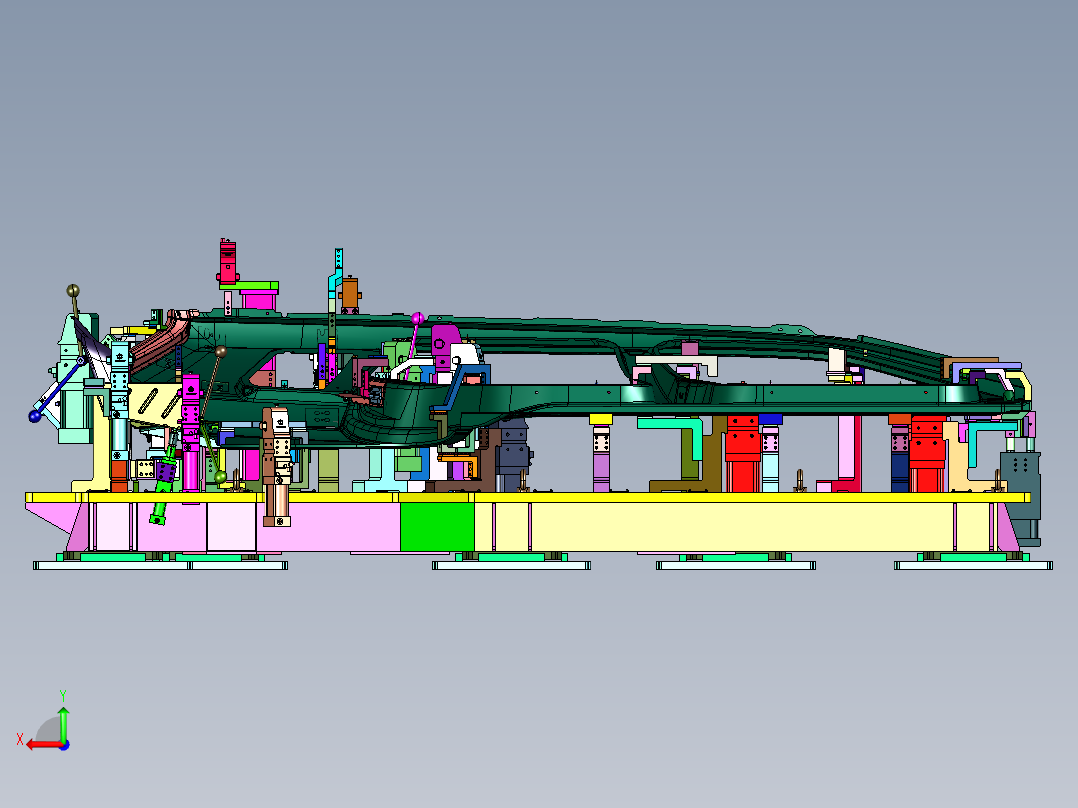This screenshot has width=1078, height=808.
Task: Select the long yellow top plate of base
Action: (x=527, y=497)
